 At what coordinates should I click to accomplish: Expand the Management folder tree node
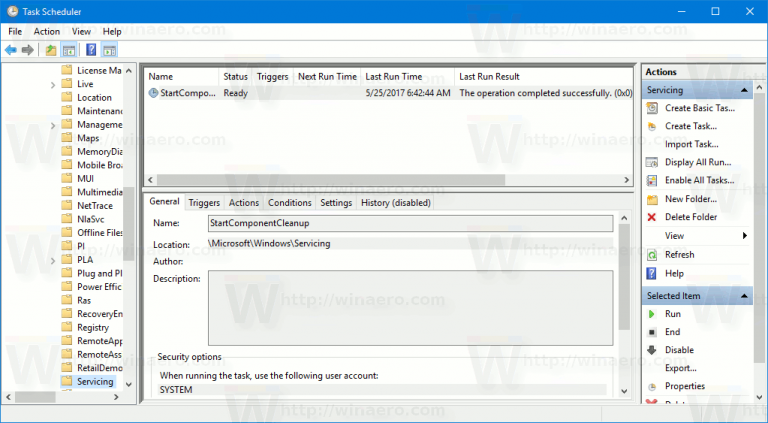point(53,126)
